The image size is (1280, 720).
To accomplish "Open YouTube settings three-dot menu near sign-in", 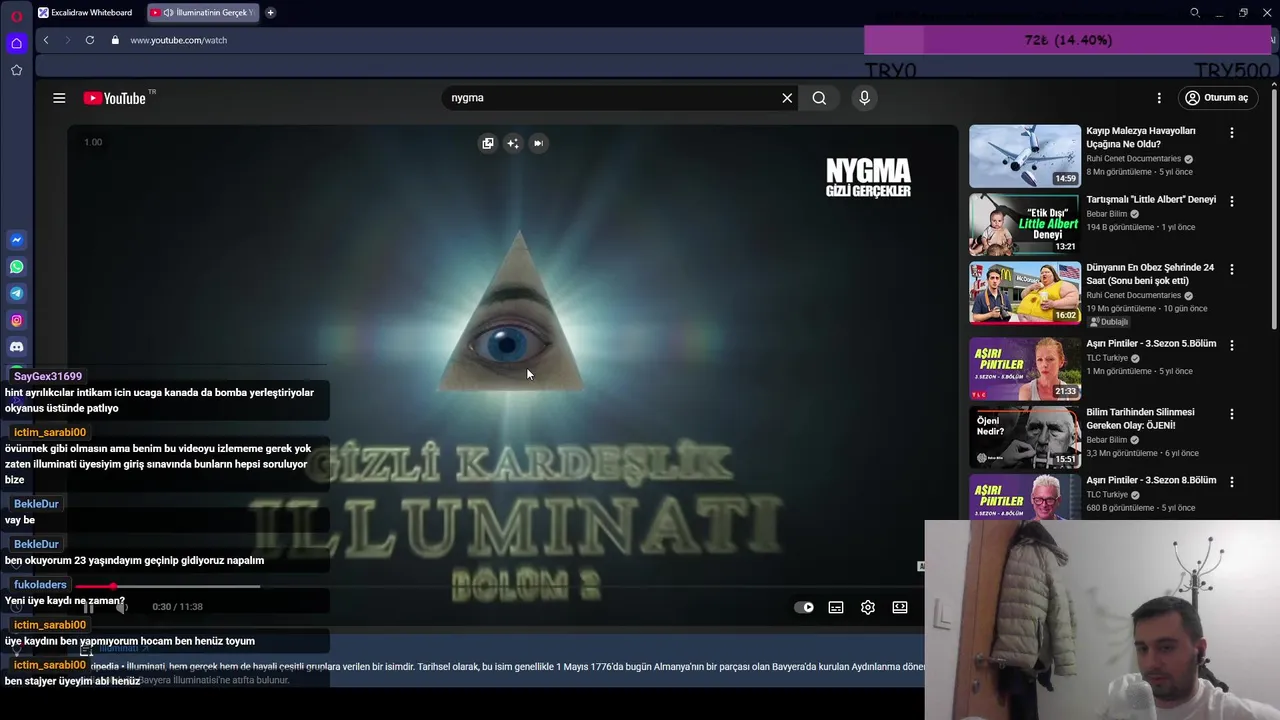I will point(1159,98).
